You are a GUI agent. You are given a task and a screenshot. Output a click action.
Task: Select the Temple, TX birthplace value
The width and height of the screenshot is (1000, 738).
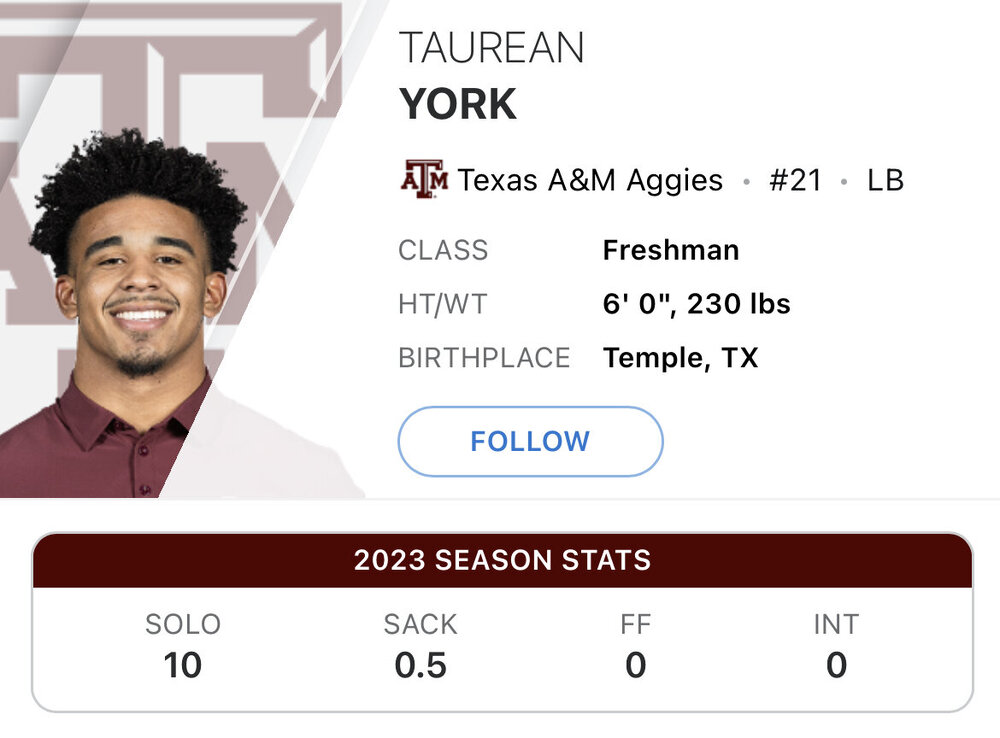pyautogui.click(x=680, y=358)
